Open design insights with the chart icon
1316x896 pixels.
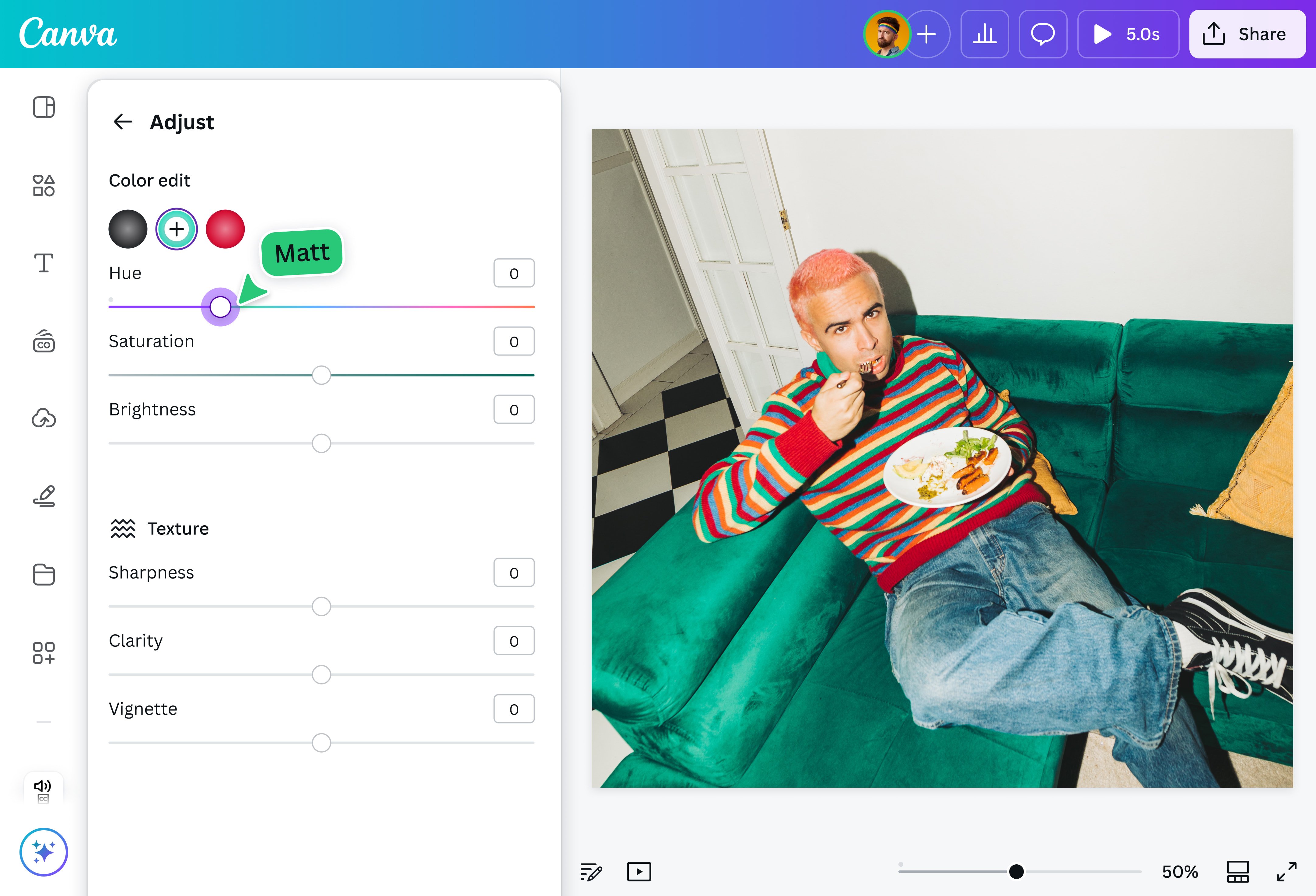pyautogui.click(x=985, y=34)
